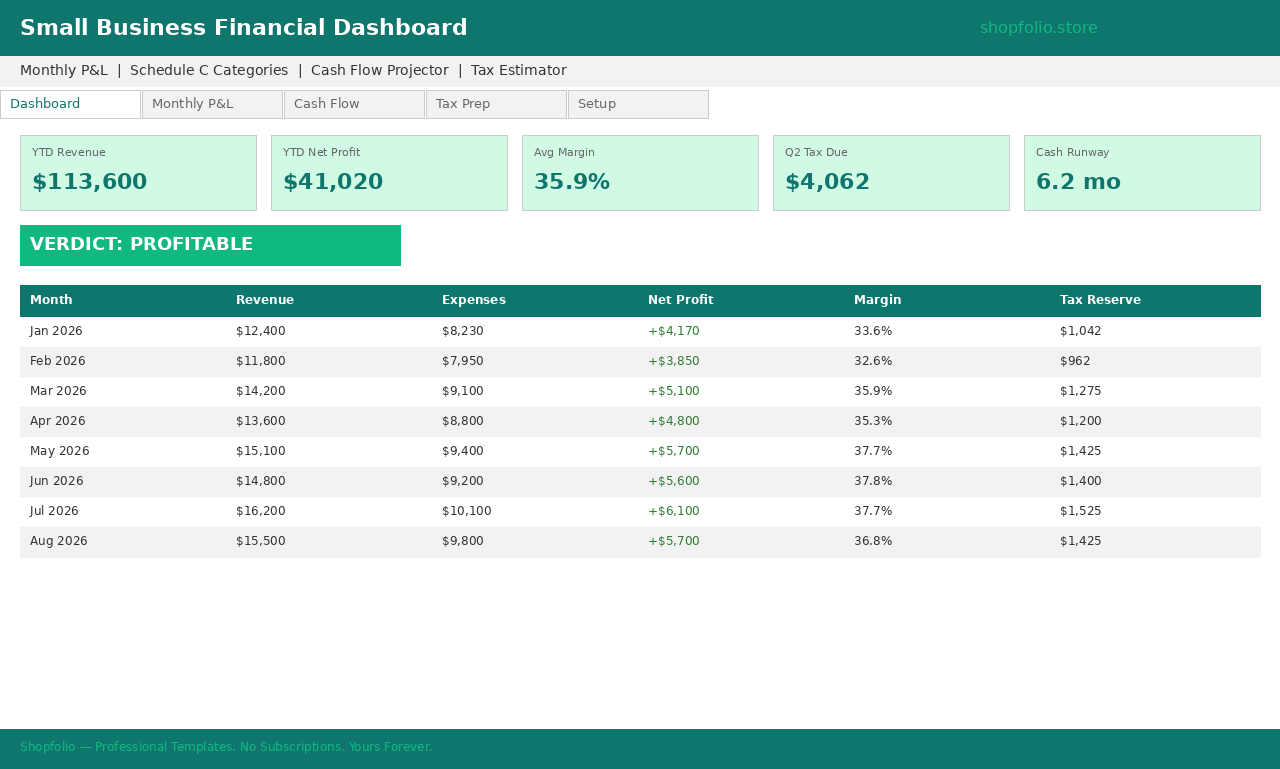Select the Q2 Tax Due card

(891, 173)
